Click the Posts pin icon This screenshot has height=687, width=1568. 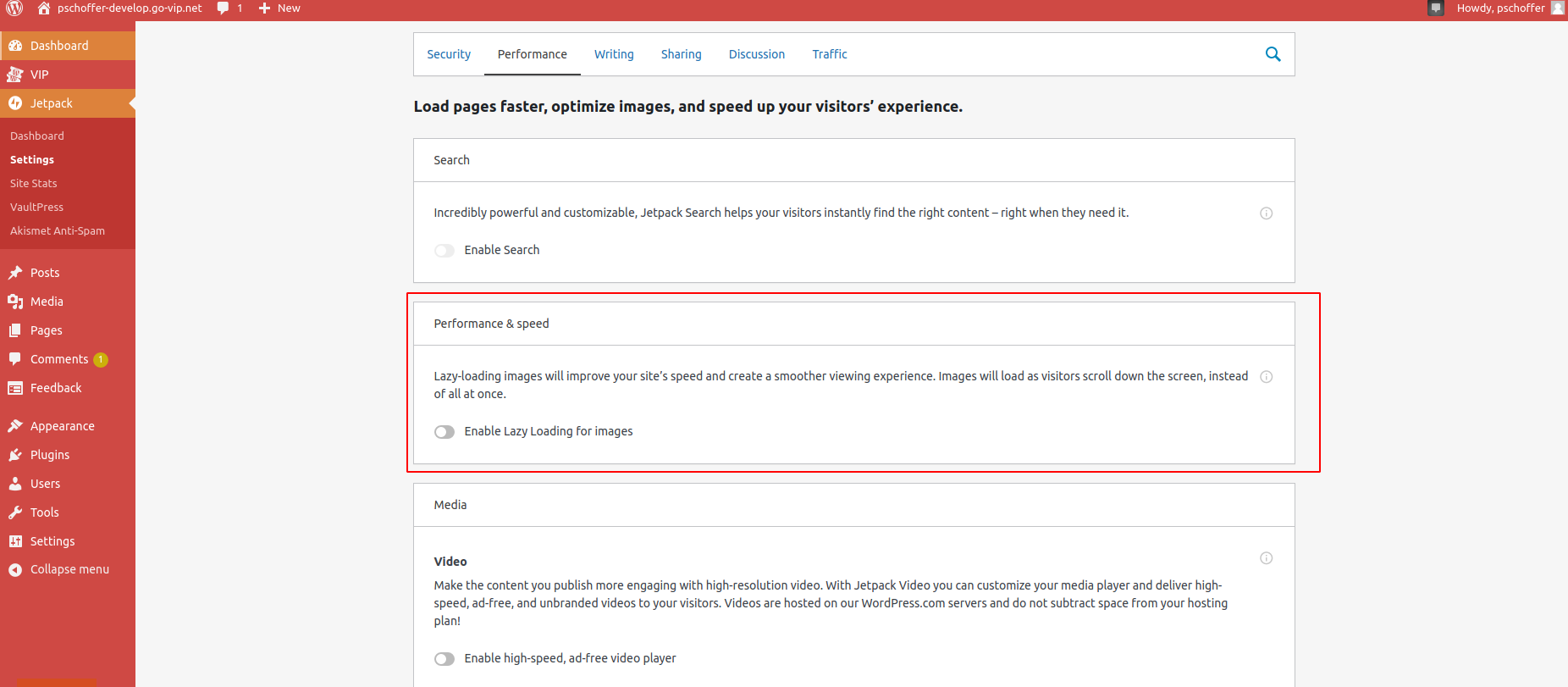click(x=15, y=273)
